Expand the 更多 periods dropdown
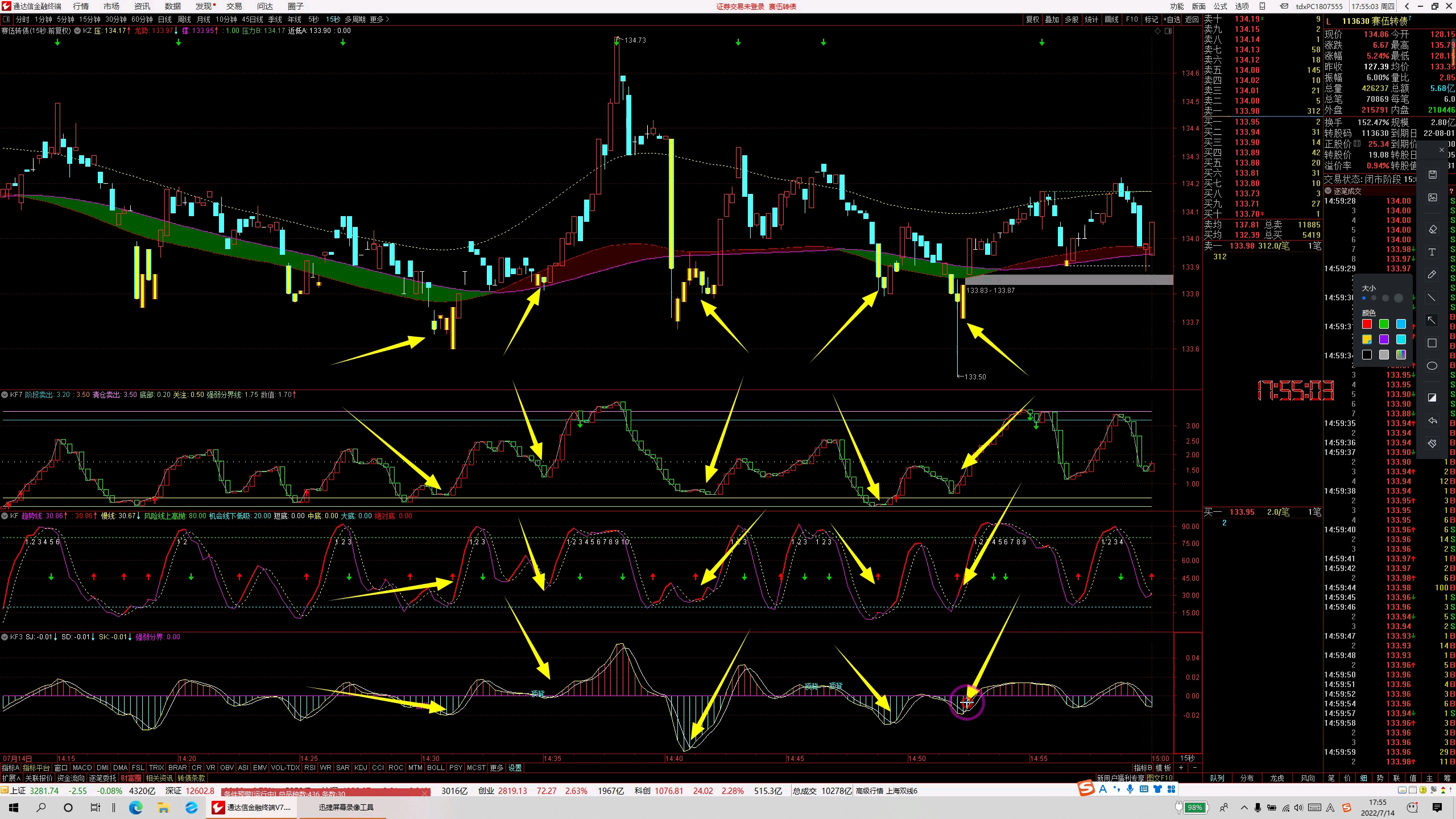This screenshot has width=1456, height=819. coord(379,19)
